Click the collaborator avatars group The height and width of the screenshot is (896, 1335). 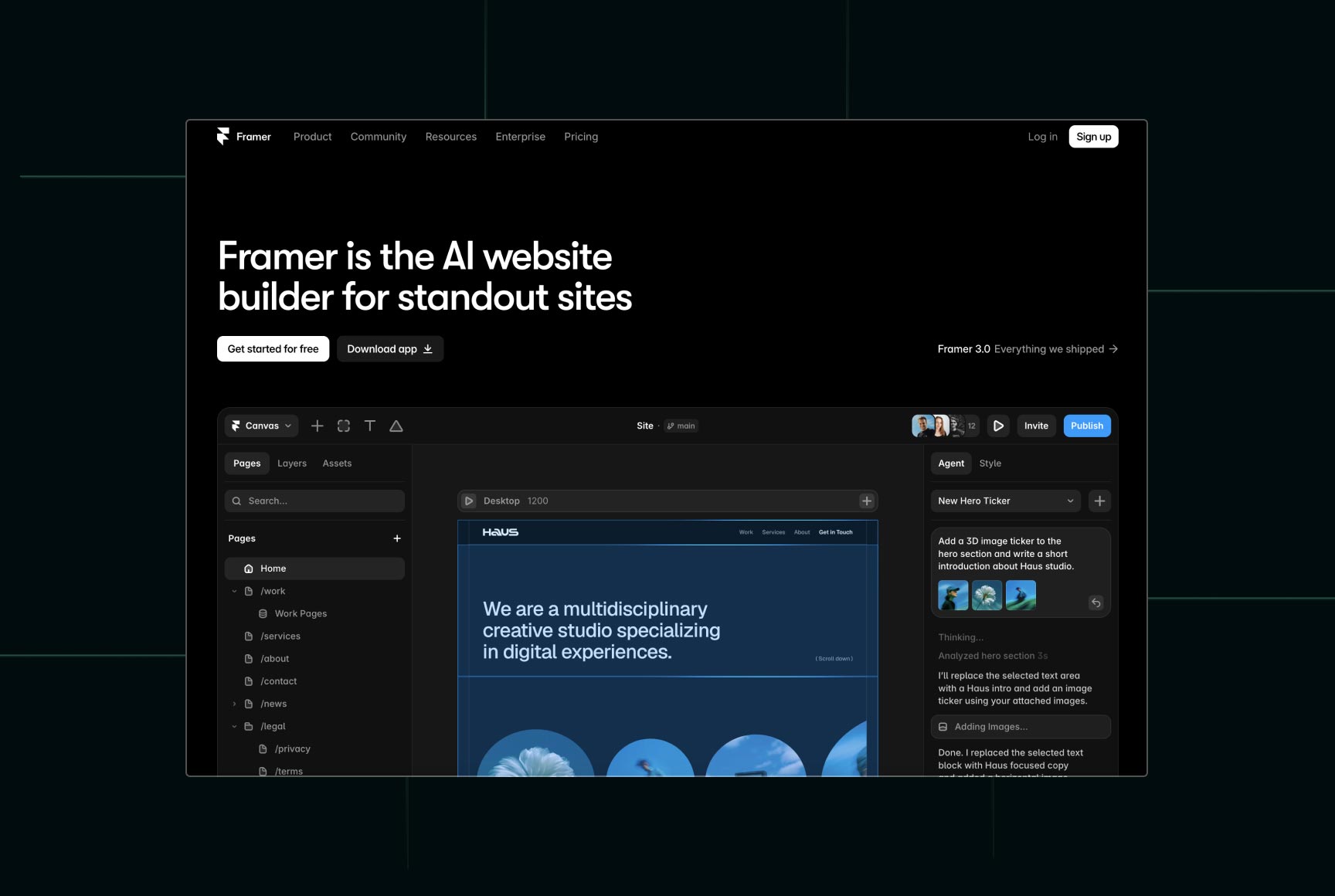click(944, 426)
